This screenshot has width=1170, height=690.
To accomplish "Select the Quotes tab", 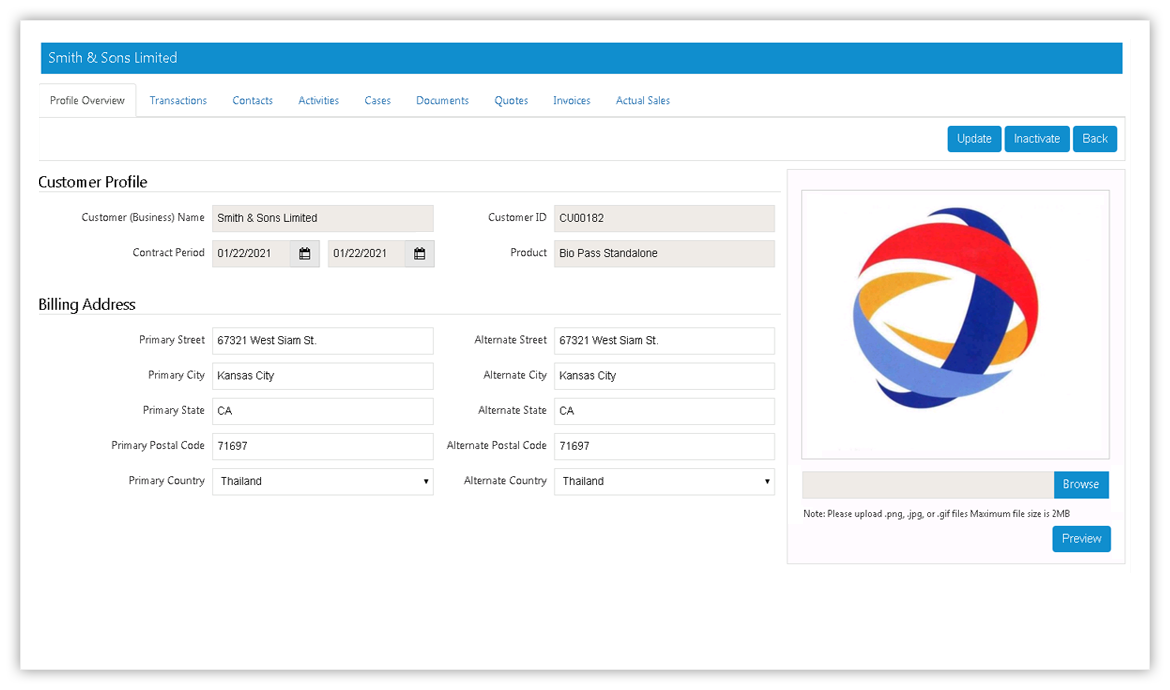I will point(511,101).
